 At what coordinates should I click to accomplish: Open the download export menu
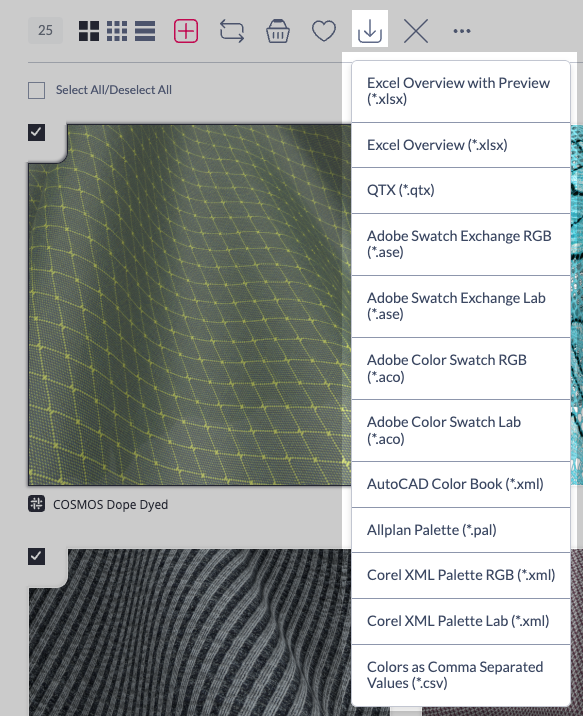click(370, 29)
